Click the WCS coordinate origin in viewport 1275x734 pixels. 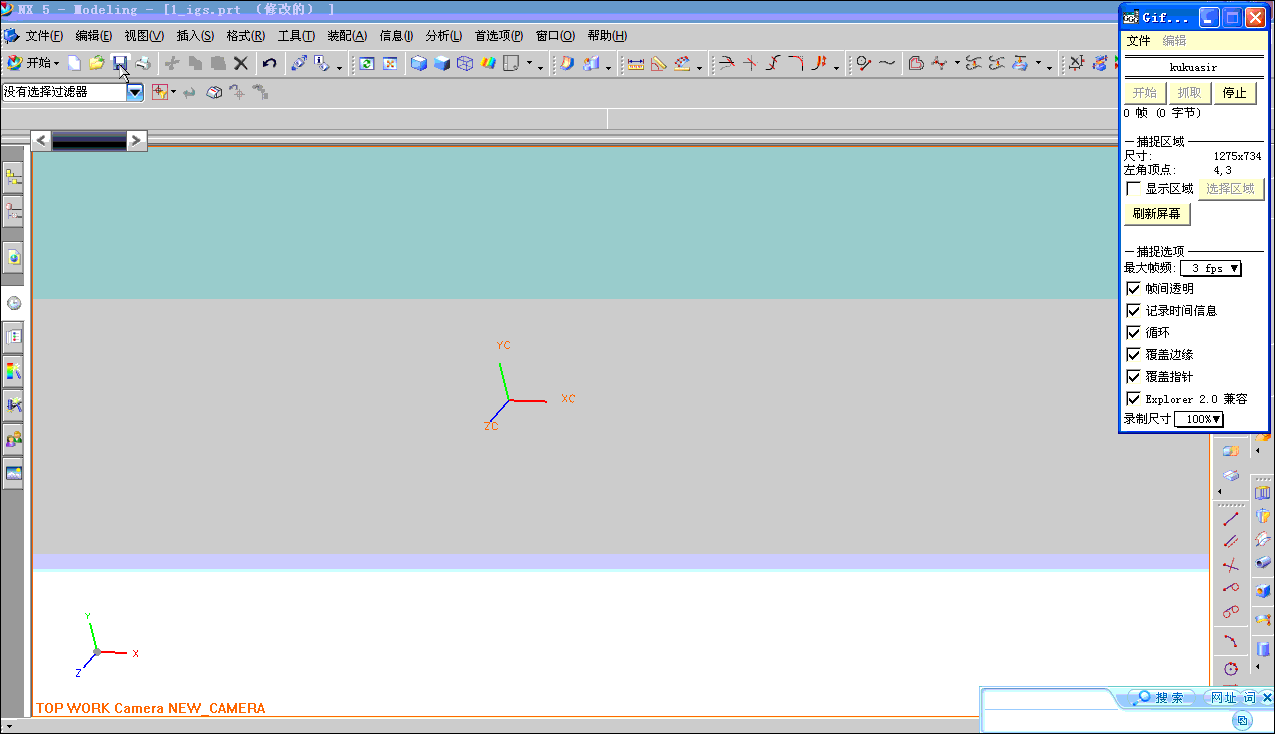(x=510, y=400)
